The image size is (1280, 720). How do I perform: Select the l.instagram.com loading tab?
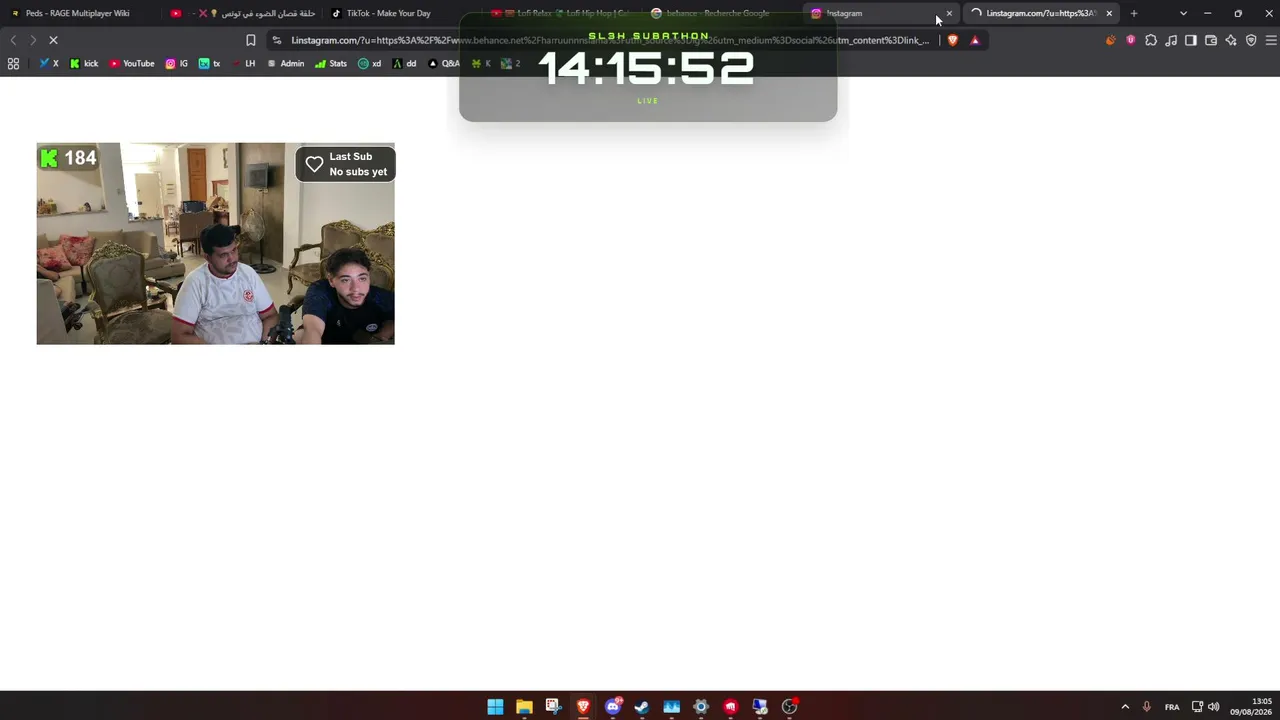click(x=1042, y=13)
